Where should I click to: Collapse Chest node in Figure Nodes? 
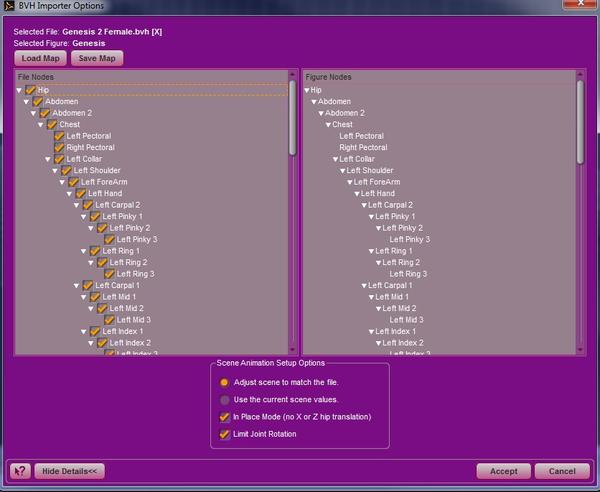tap(328, 125)
